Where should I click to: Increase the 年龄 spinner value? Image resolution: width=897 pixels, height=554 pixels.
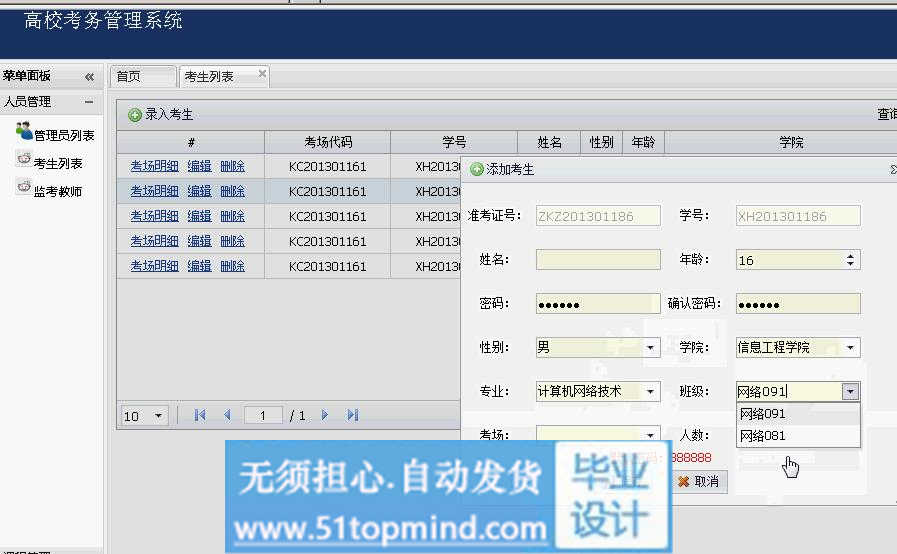[x=851, y=256]
